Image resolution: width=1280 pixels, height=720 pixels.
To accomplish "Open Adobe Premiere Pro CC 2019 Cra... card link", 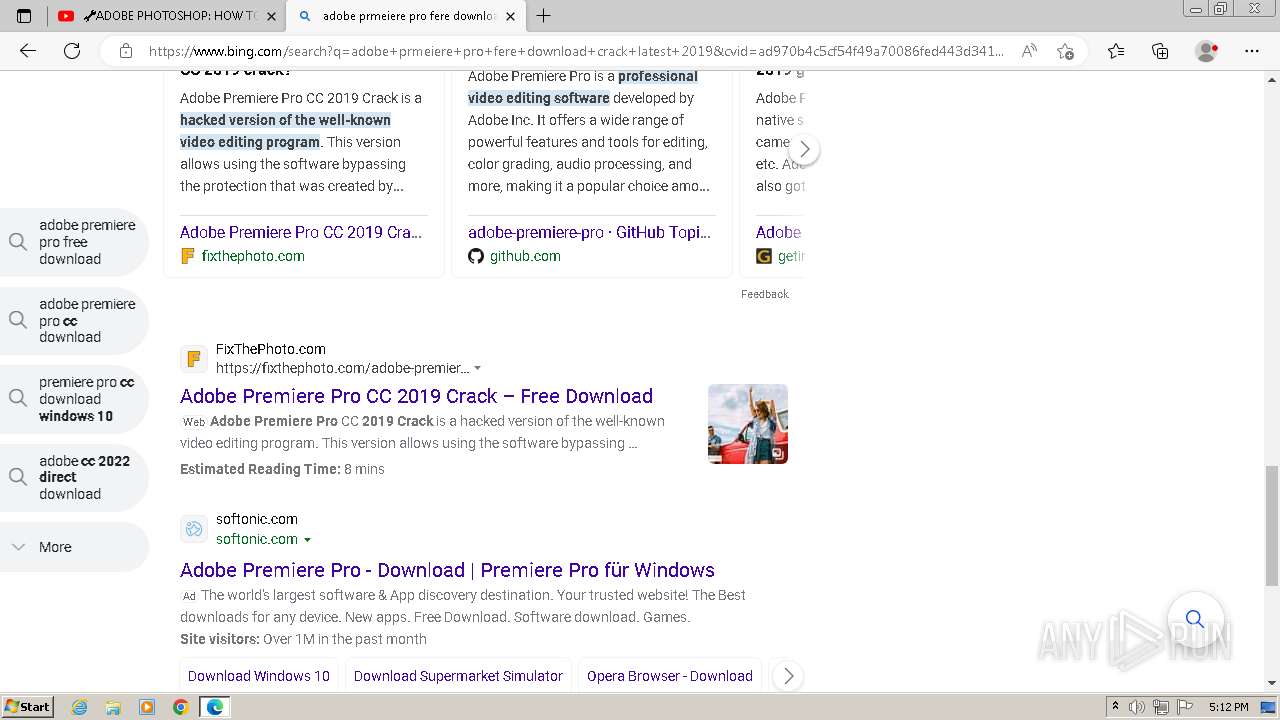I will (x=301, y=232).
